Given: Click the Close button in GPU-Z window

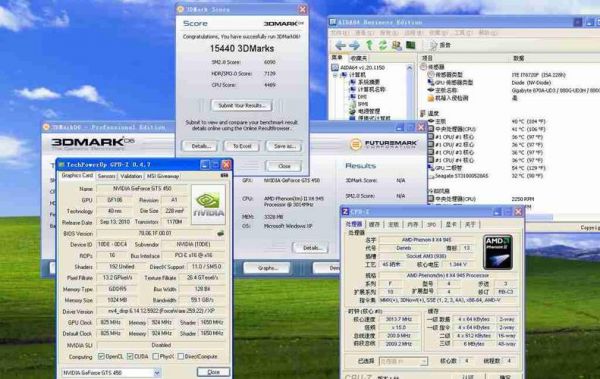Looking at the screenshot, I should (x=213, y=372).
